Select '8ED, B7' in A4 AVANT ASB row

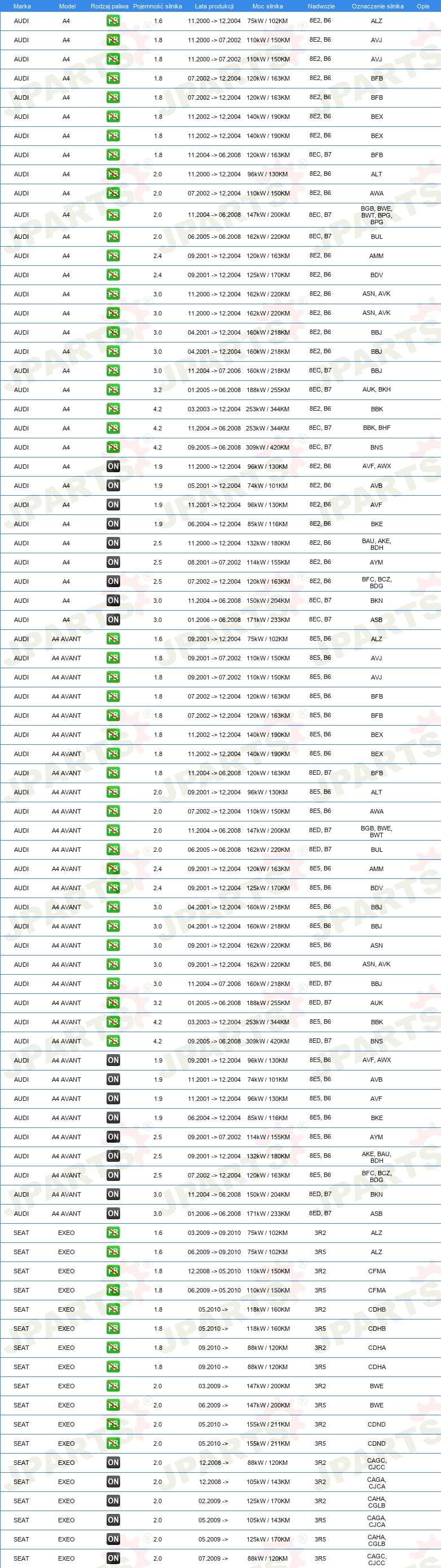pyautogui.click(x=320, y=1213)
